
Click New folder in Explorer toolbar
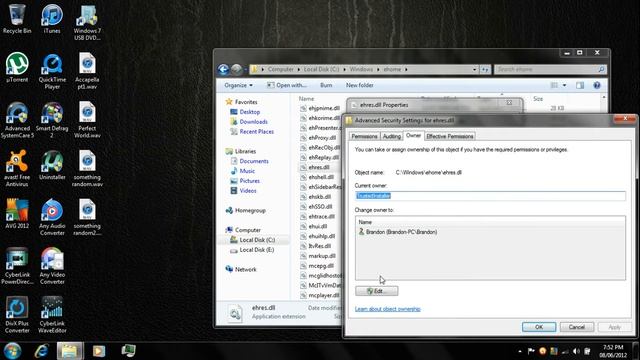pyautogui.click(x=360, y=85)
